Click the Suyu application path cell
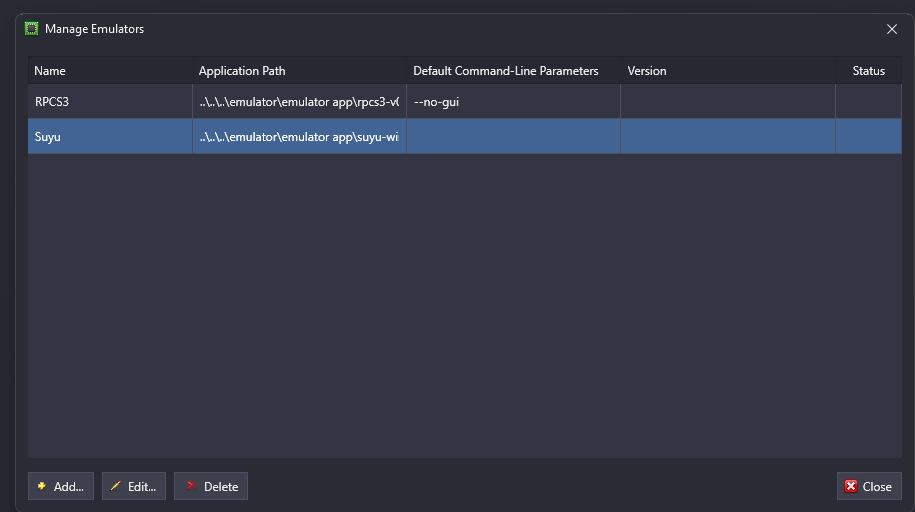This screenshot has width=915, height=512. (298, 137)
